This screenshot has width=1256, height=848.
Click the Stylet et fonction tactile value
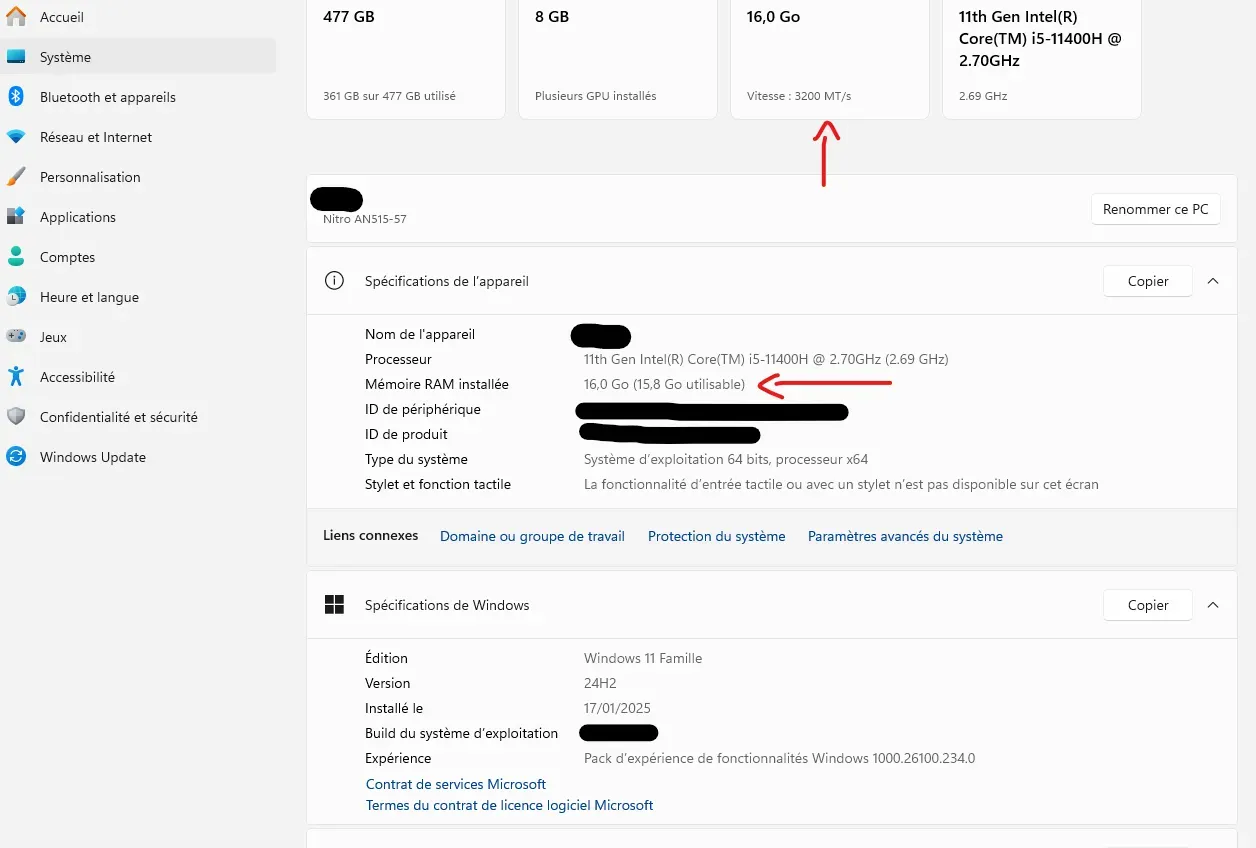pos(841,484)
